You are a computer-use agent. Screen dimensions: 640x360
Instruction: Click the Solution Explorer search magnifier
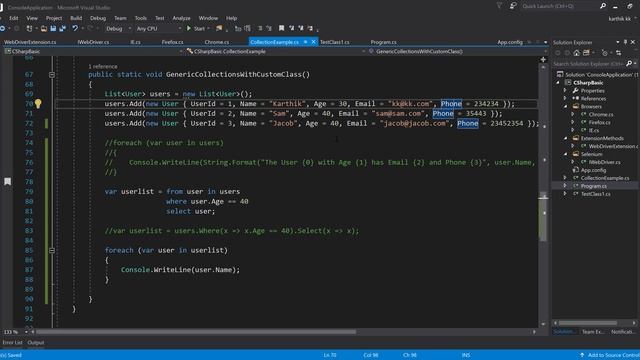click(629, 64)
